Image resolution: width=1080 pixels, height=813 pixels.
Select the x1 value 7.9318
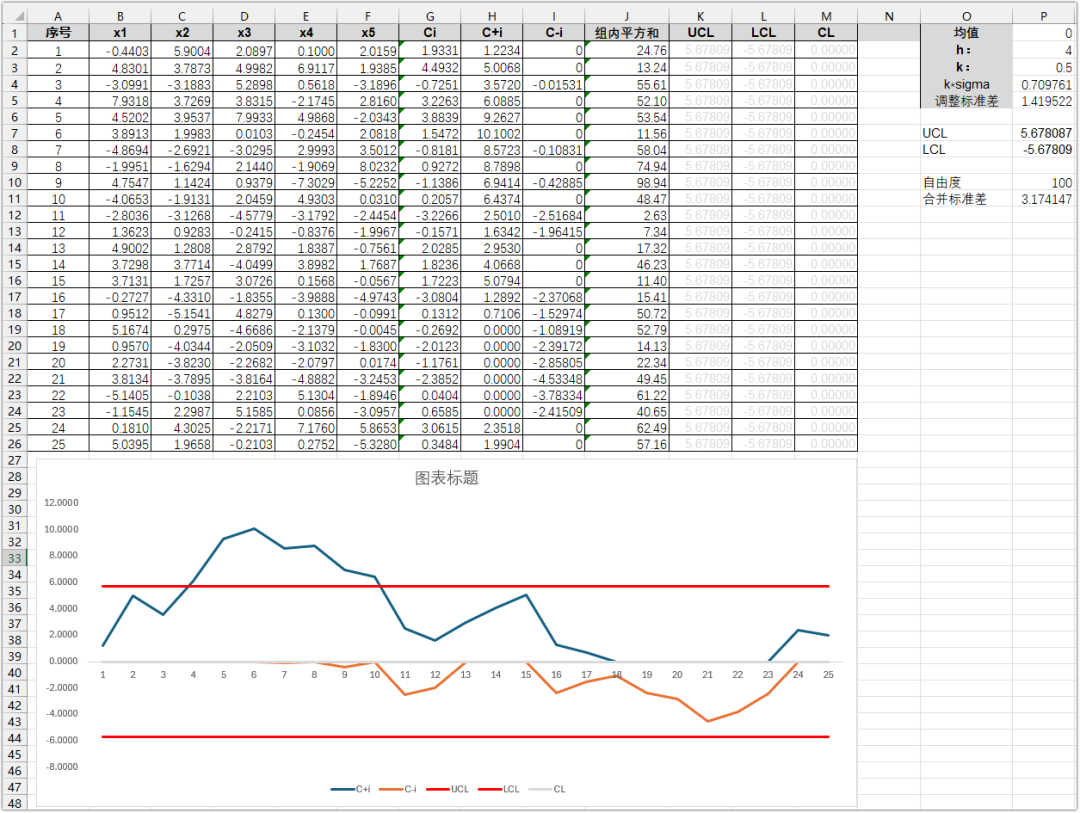(x=120, y=101)
